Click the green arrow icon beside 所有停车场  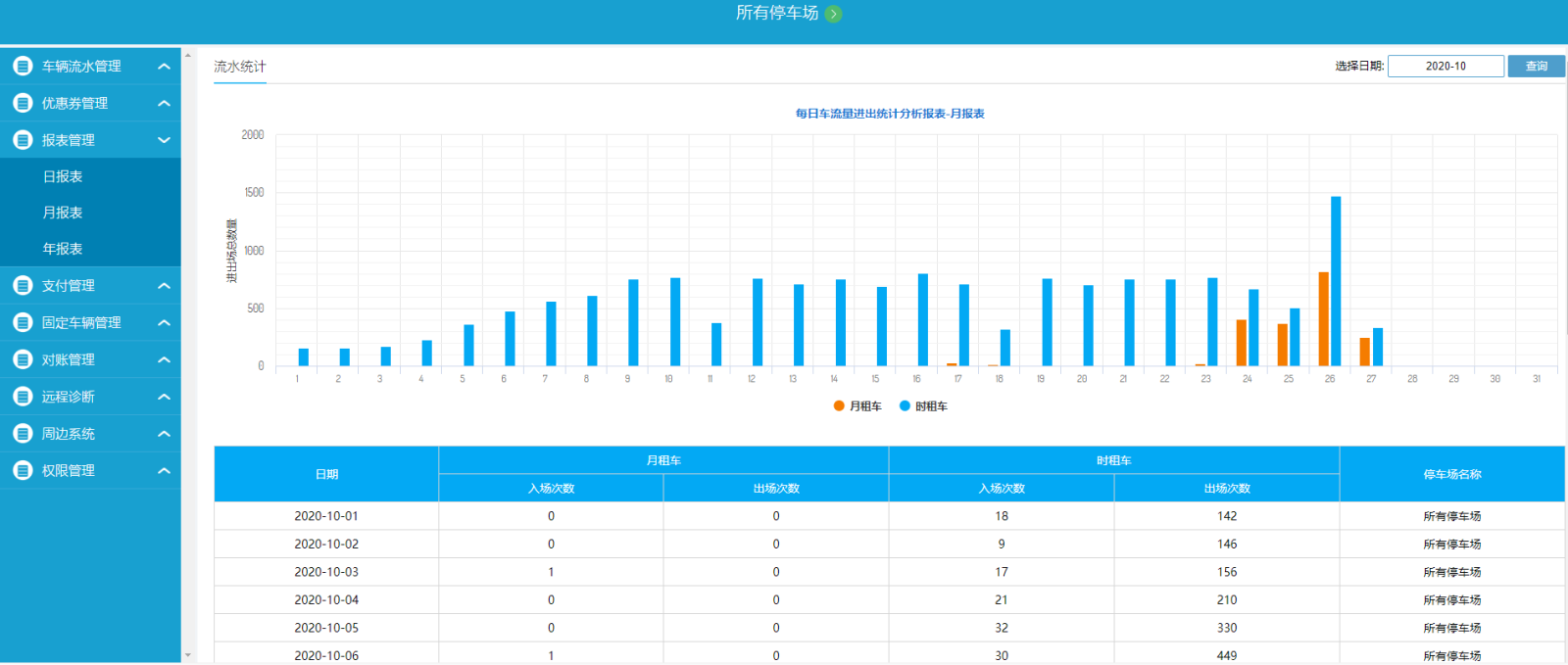(x=833, y=14)
